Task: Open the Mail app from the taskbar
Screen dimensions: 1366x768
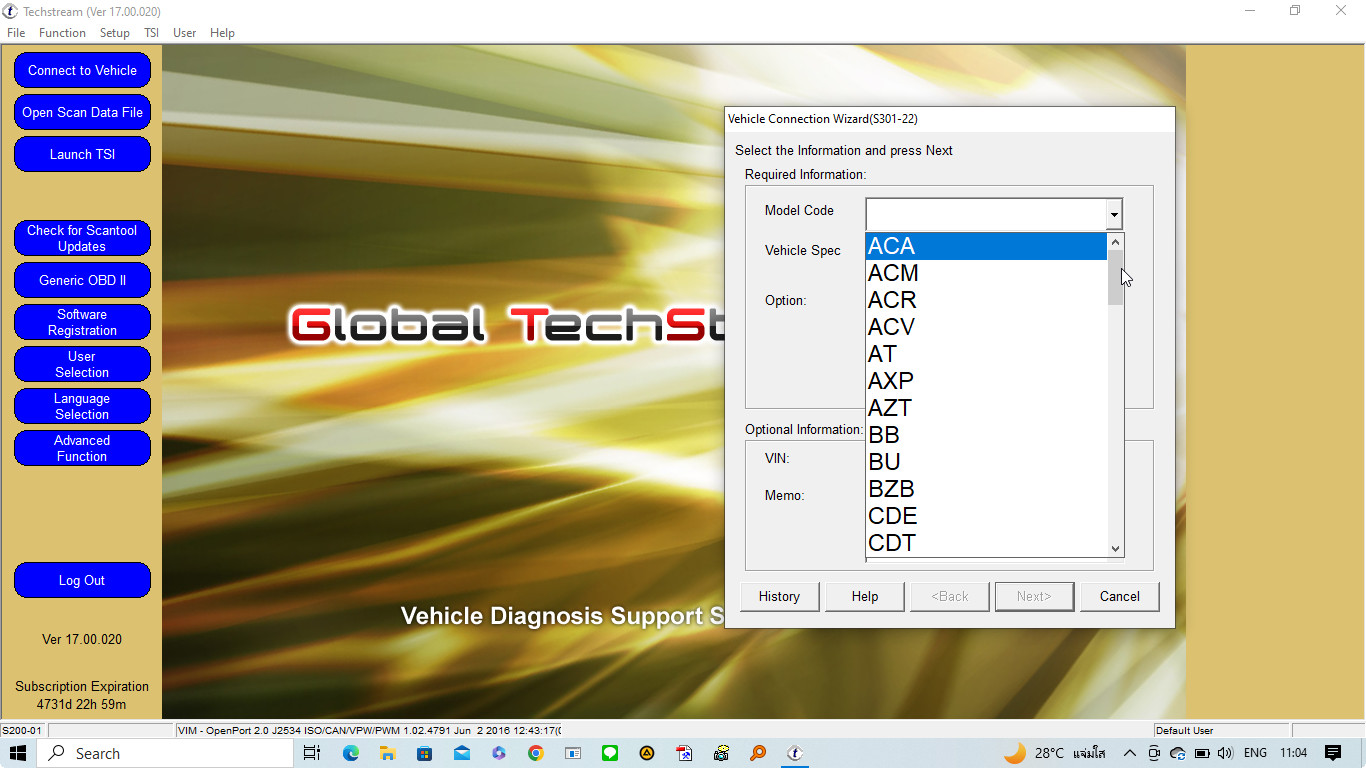Action: 461,753
